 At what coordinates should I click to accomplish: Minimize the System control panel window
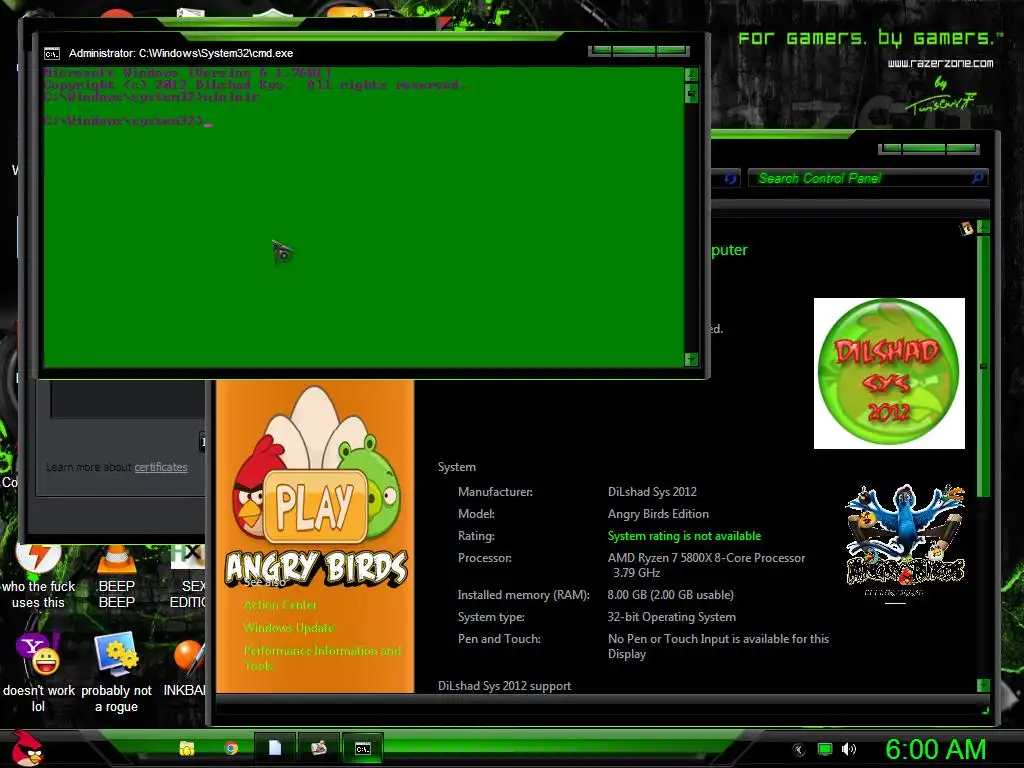tap(892, 149)
